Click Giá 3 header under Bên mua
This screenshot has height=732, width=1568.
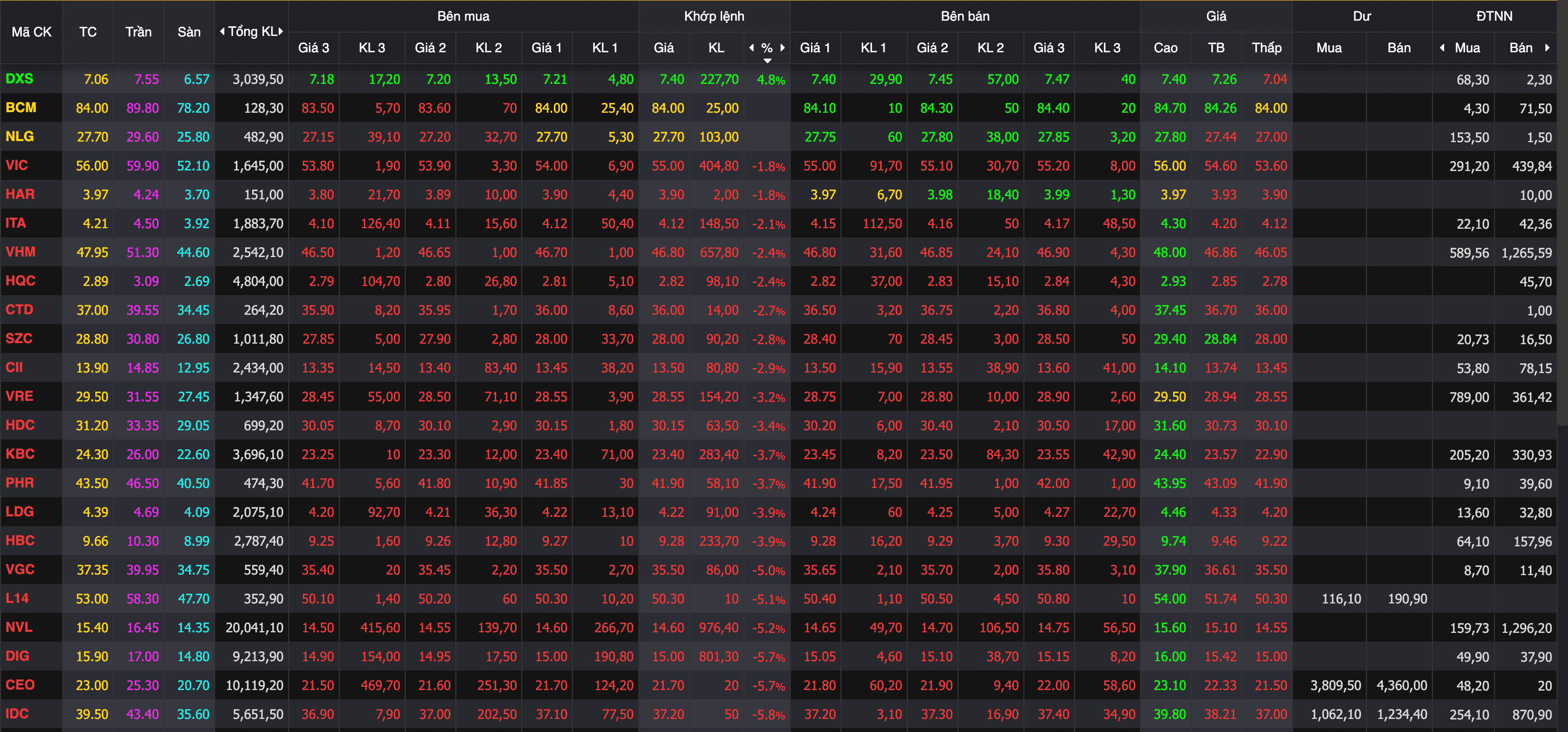(314, 47)
